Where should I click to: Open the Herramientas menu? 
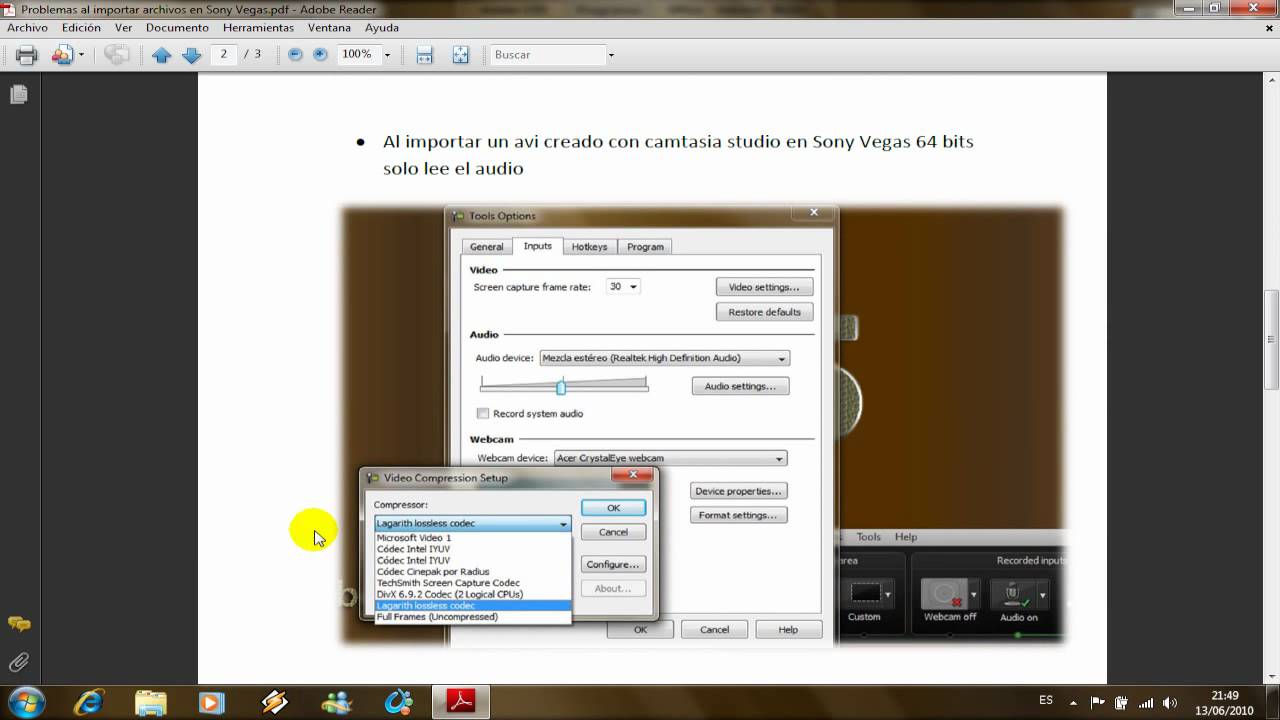258,28
